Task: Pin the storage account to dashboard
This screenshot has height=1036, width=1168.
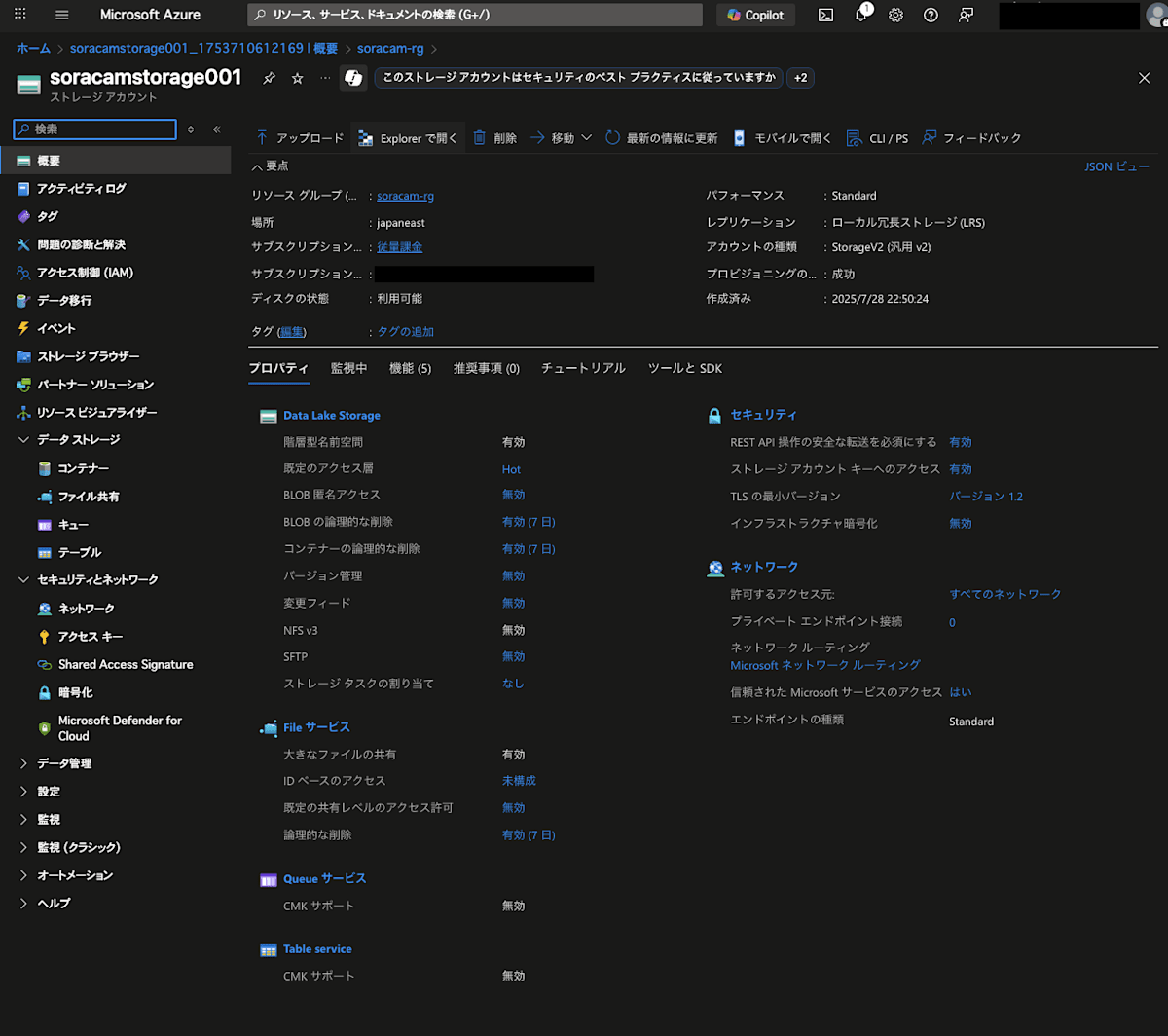Action: point(270,78)
